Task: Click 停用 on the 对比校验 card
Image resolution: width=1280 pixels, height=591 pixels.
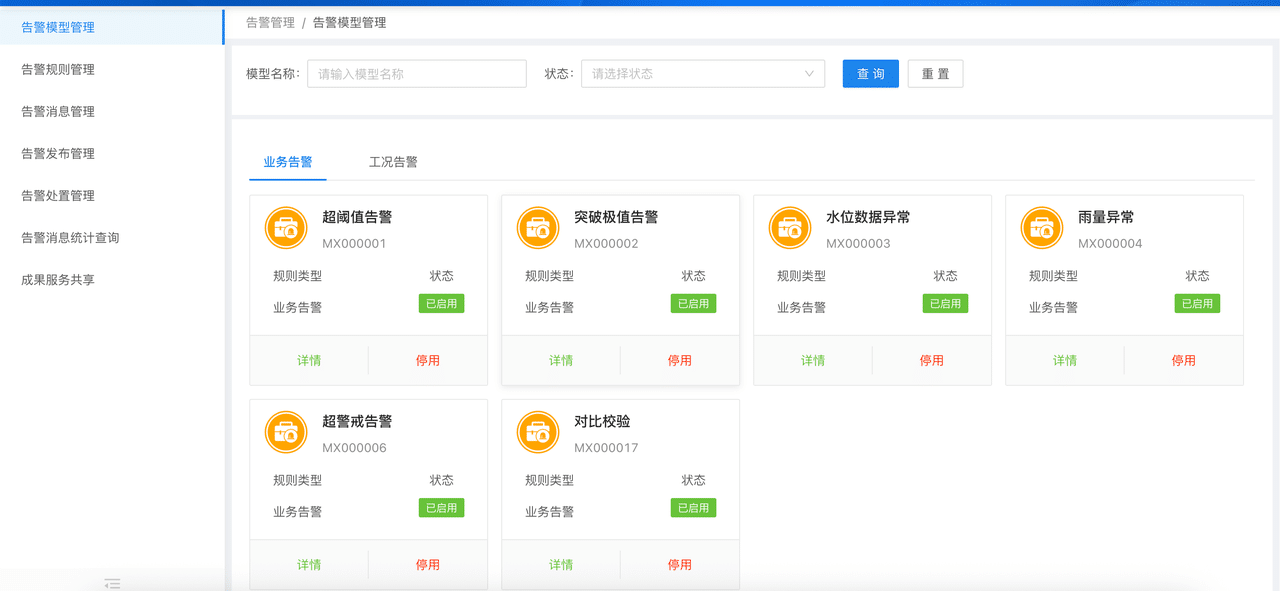Action: (680, 564)
